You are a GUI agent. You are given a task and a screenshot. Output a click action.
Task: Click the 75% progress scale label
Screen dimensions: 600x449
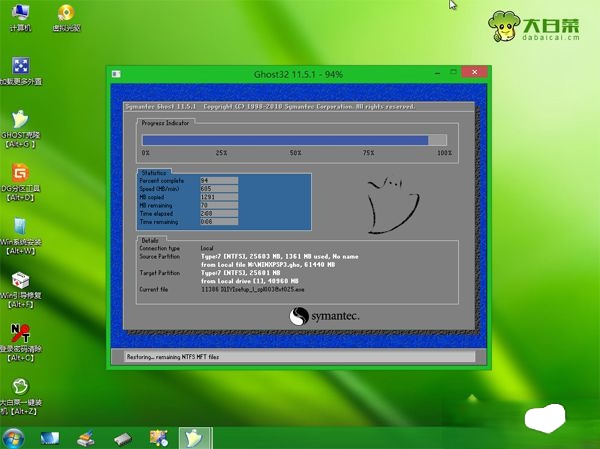(368, 153)
